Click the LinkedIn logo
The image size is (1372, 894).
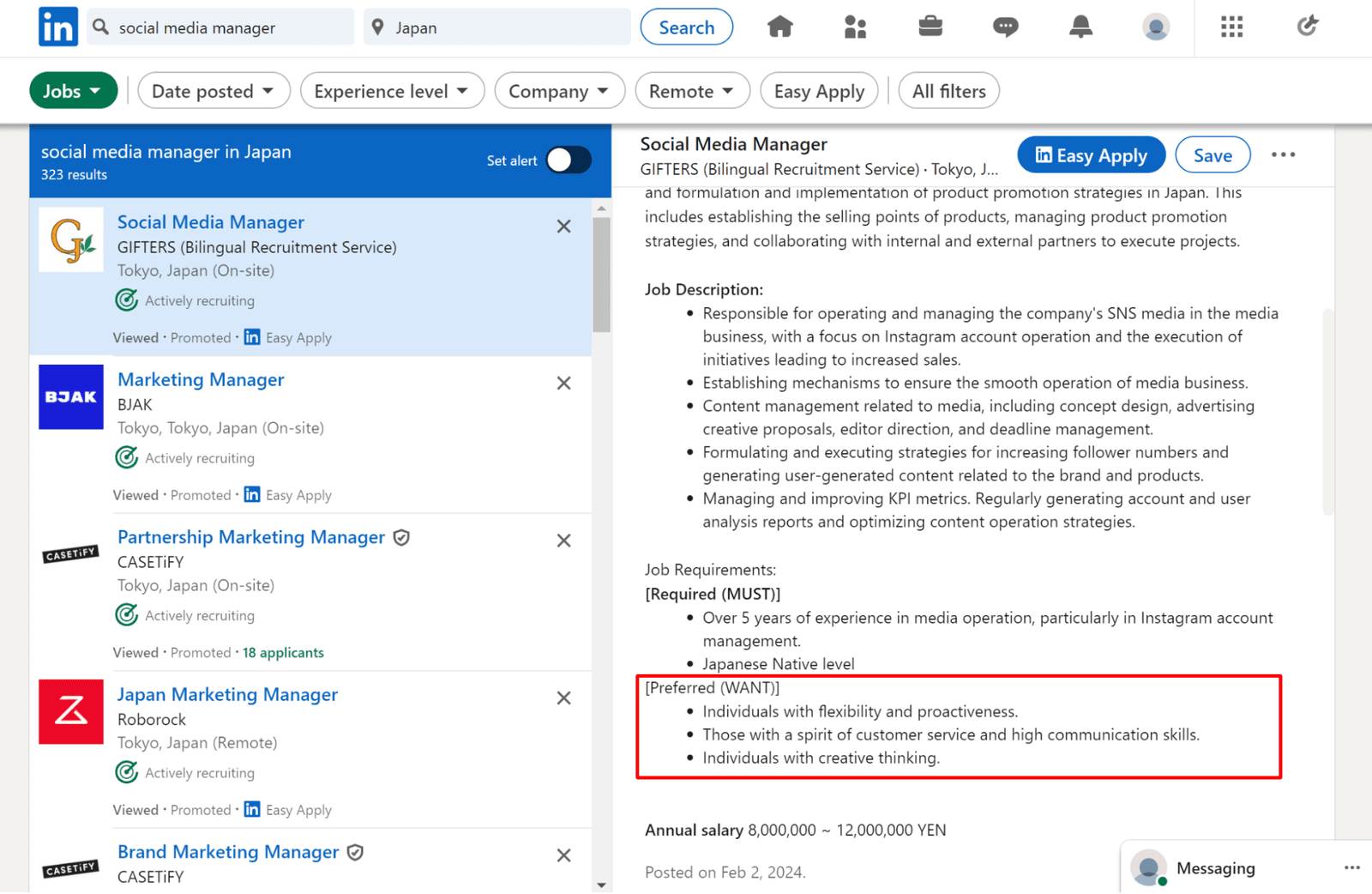tap(58, 27)
